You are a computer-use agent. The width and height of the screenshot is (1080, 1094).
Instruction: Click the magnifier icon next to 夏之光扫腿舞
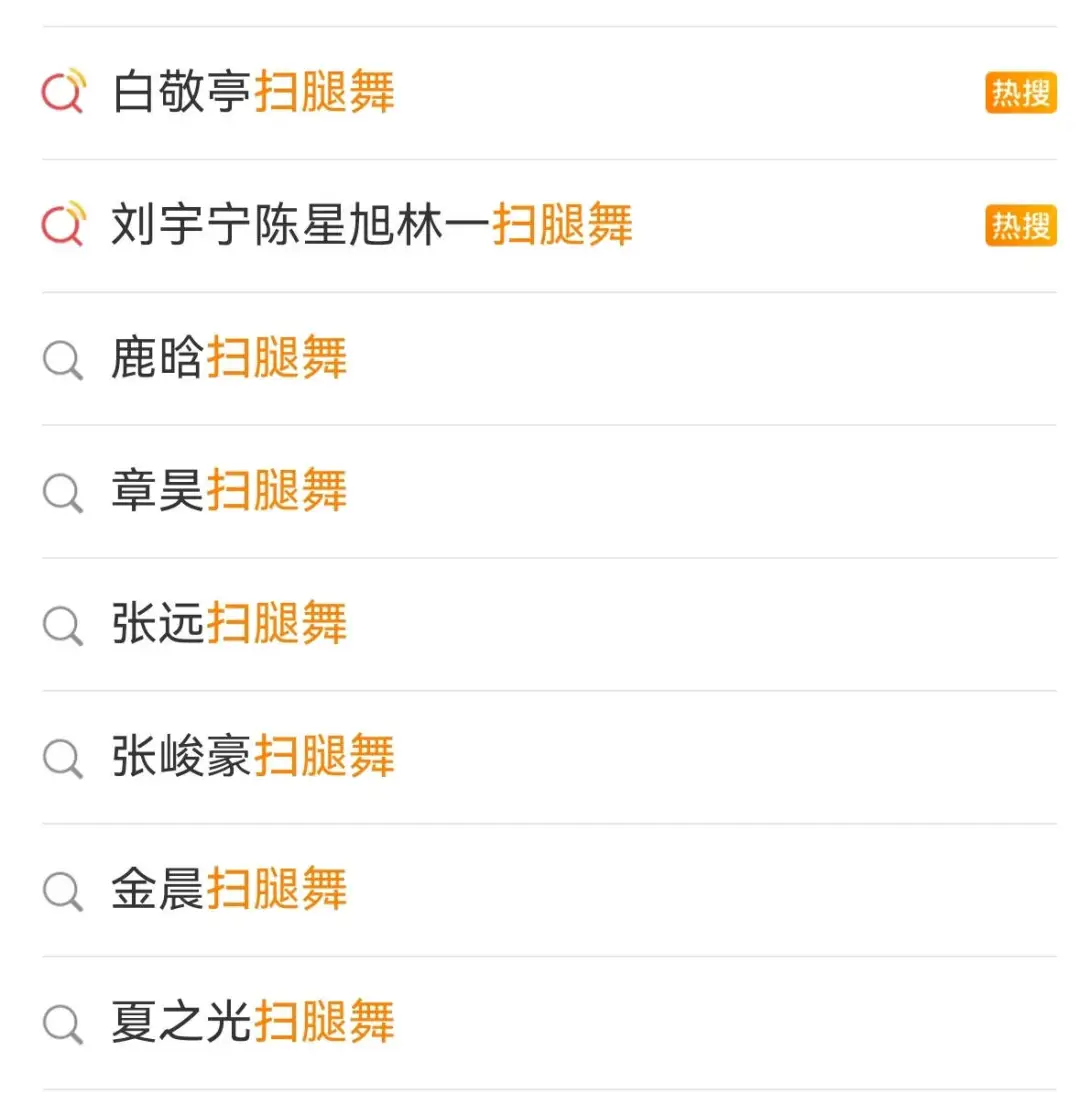[63, 1023]
